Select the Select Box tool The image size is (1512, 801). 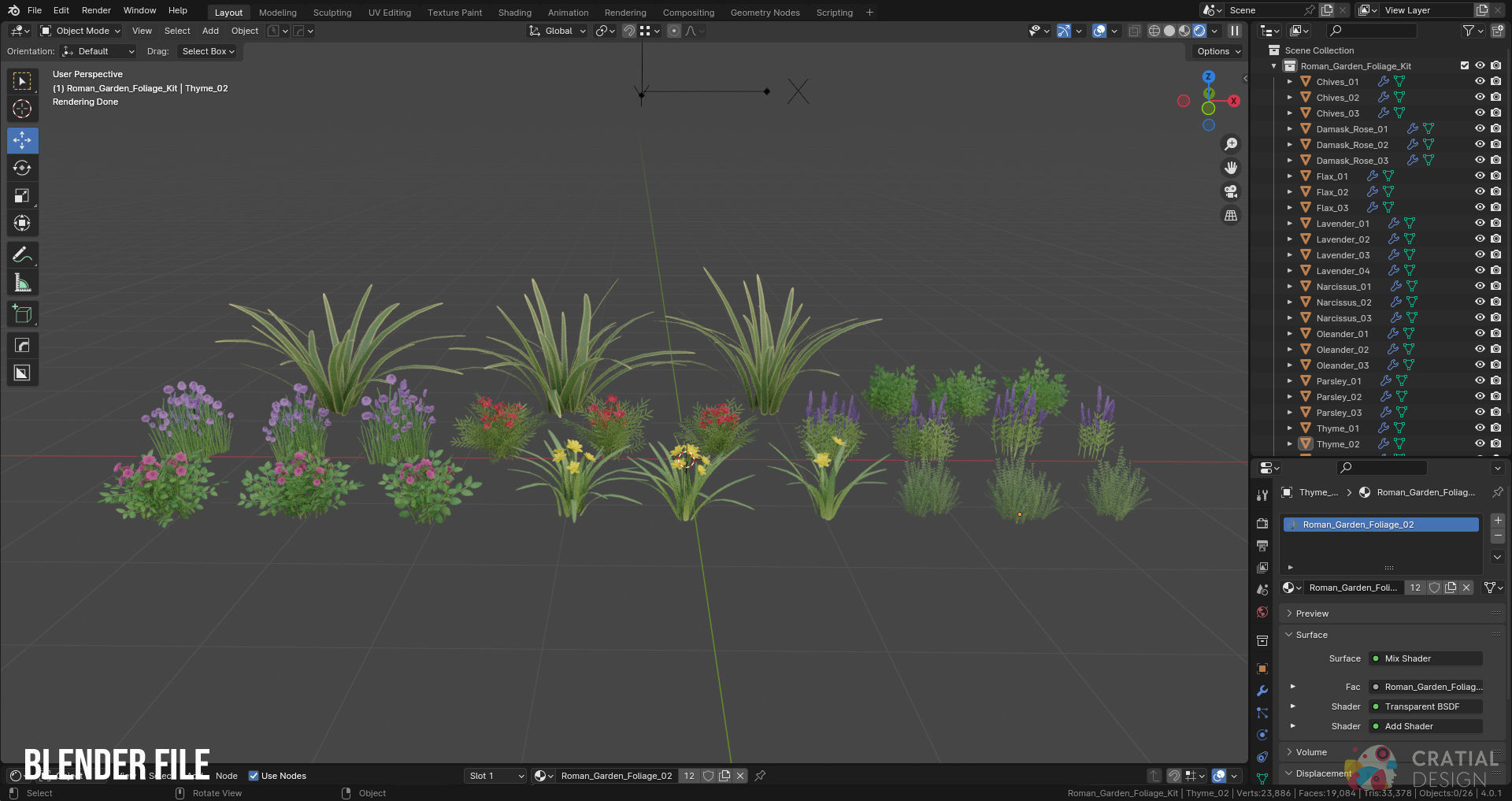point(22,81)
